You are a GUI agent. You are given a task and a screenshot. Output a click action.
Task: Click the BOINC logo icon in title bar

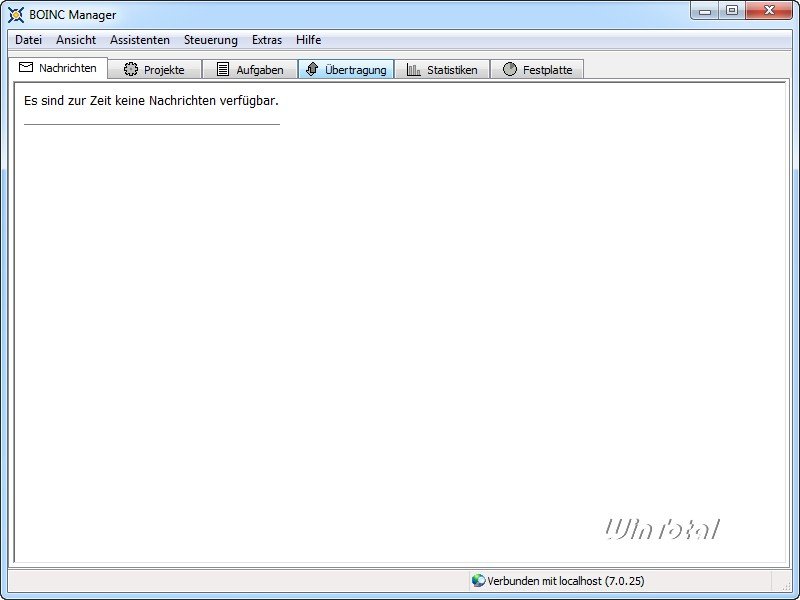coord(16,15)
